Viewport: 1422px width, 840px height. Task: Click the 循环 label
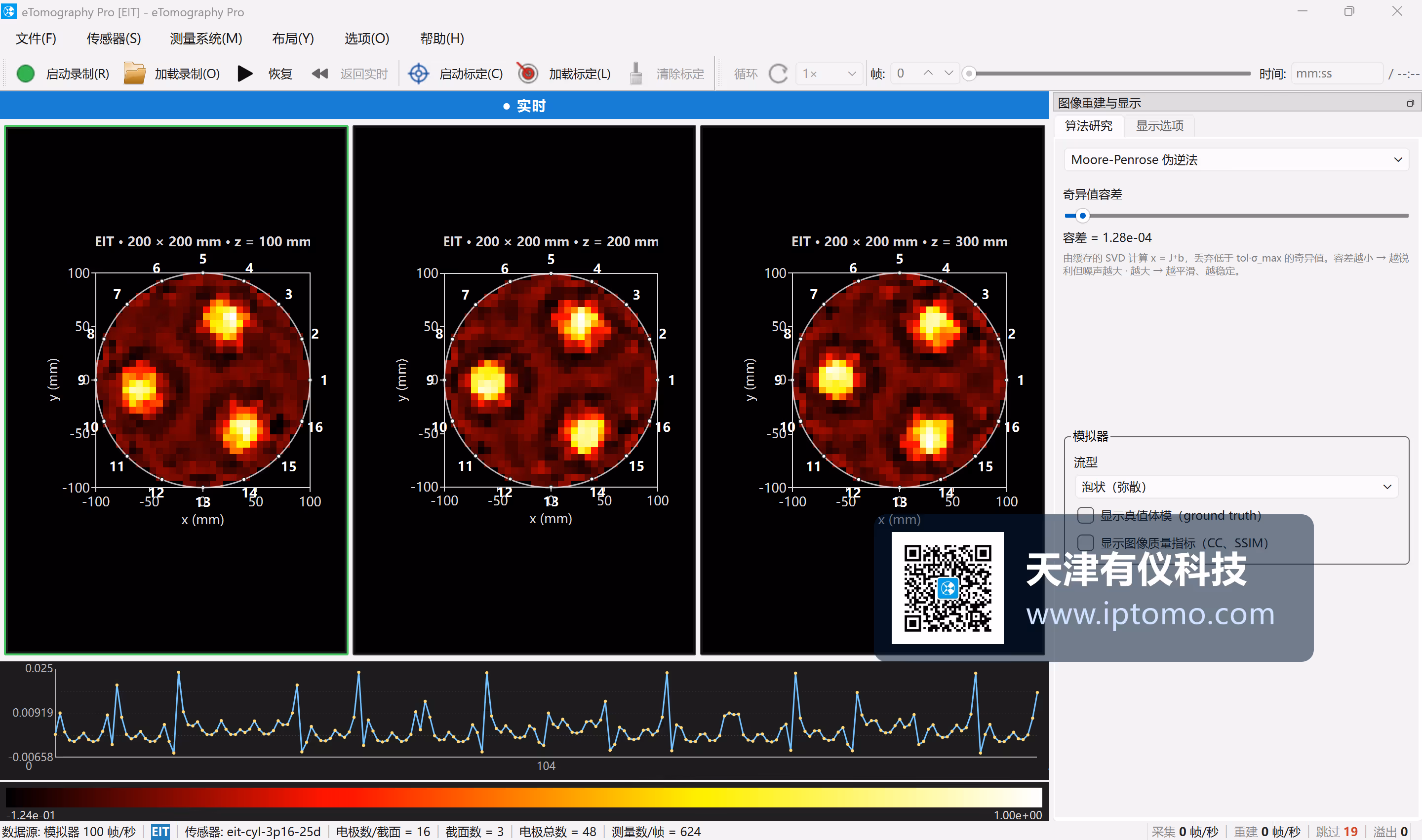pos(745,74)
